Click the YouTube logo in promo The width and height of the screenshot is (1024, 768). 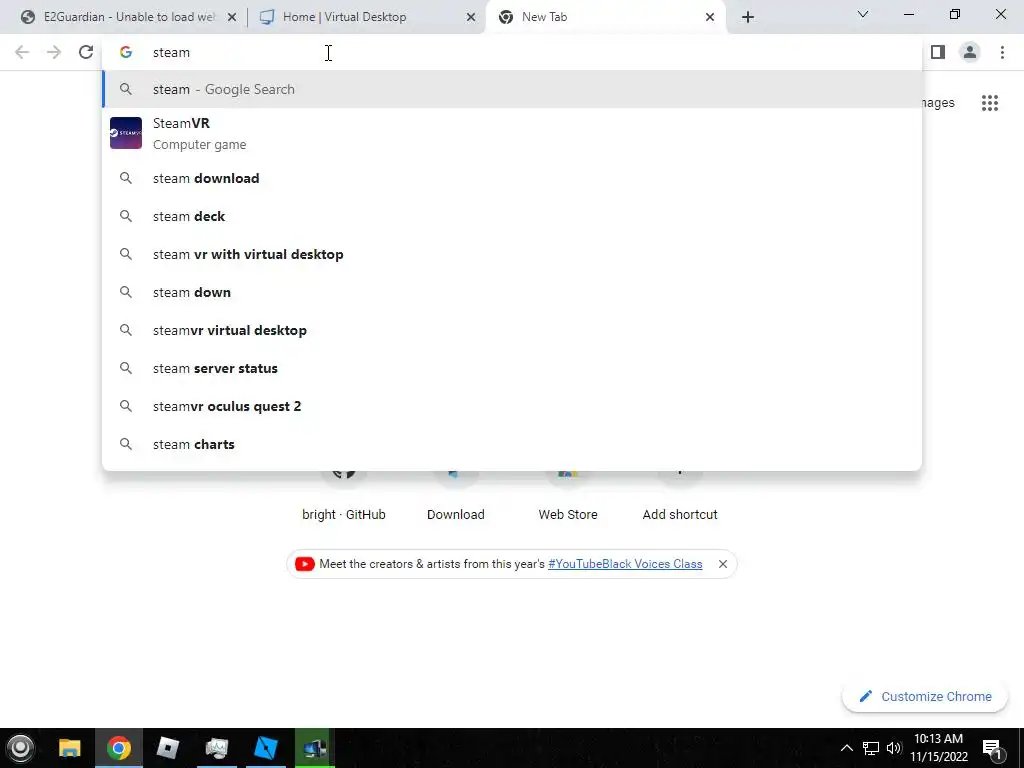point(304,564)
